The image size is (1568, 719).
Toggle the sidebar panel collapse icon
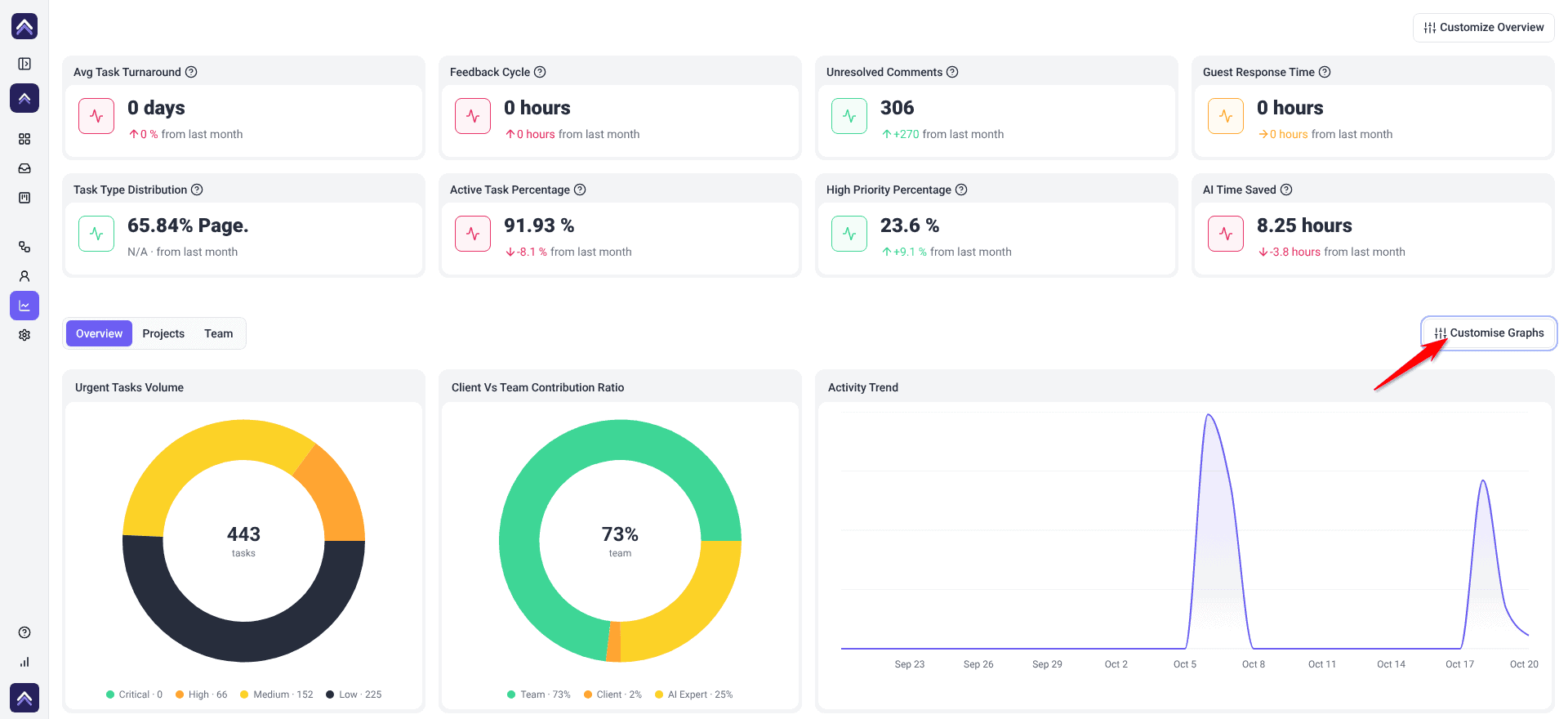(24, 64)
